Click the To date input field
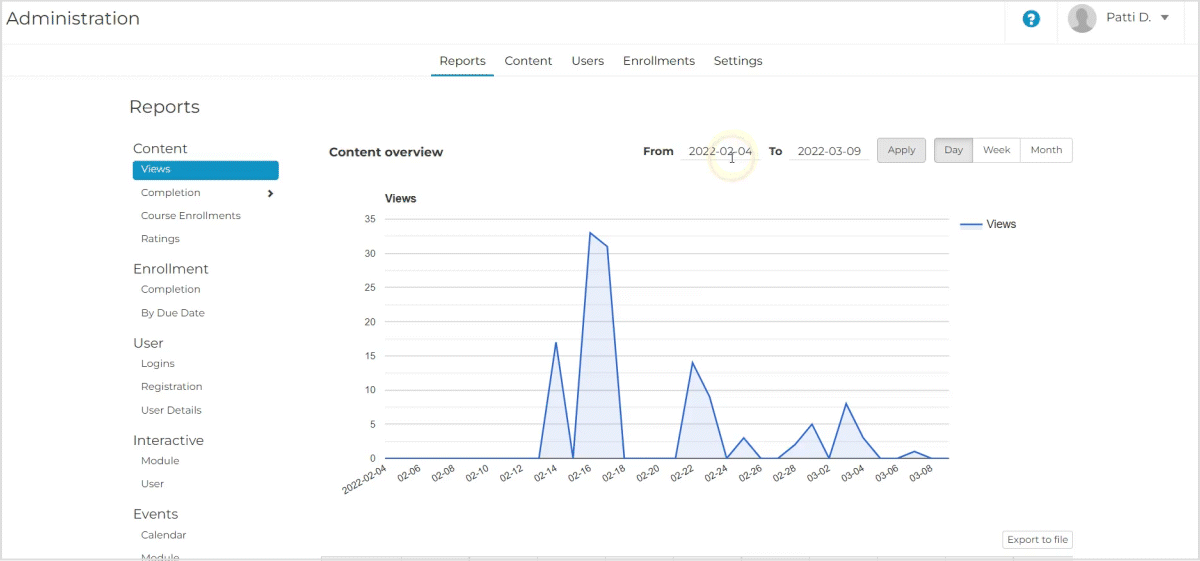The width and height of the screenshot is (1200, 561). 828,151
